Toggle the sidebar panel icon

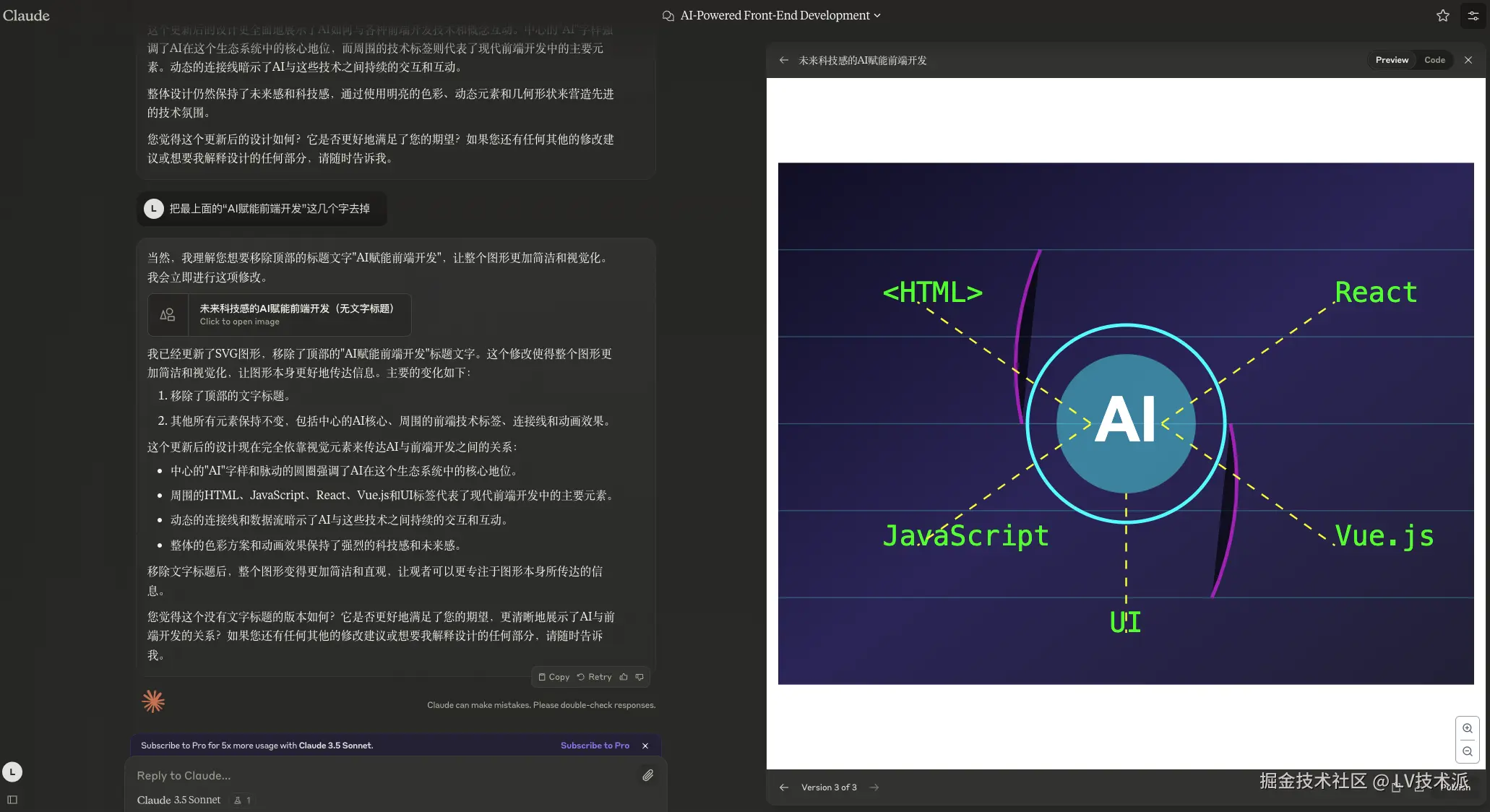click(12, 800)
